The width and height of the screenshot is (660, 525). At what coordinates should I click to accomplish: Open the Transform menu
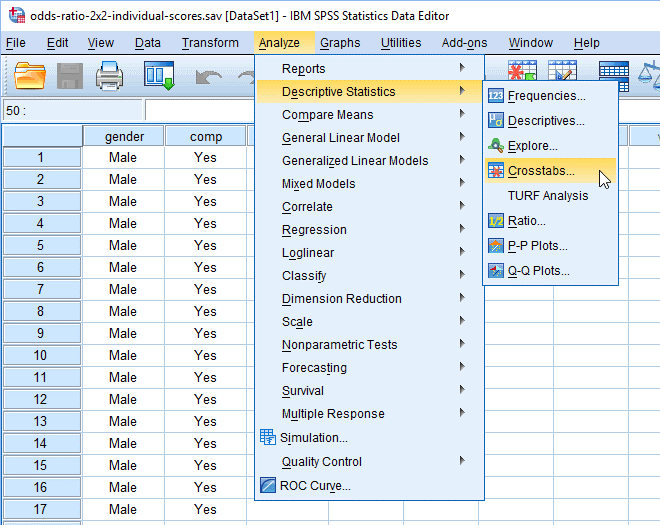pyautogui.click(x=210, y=43)
